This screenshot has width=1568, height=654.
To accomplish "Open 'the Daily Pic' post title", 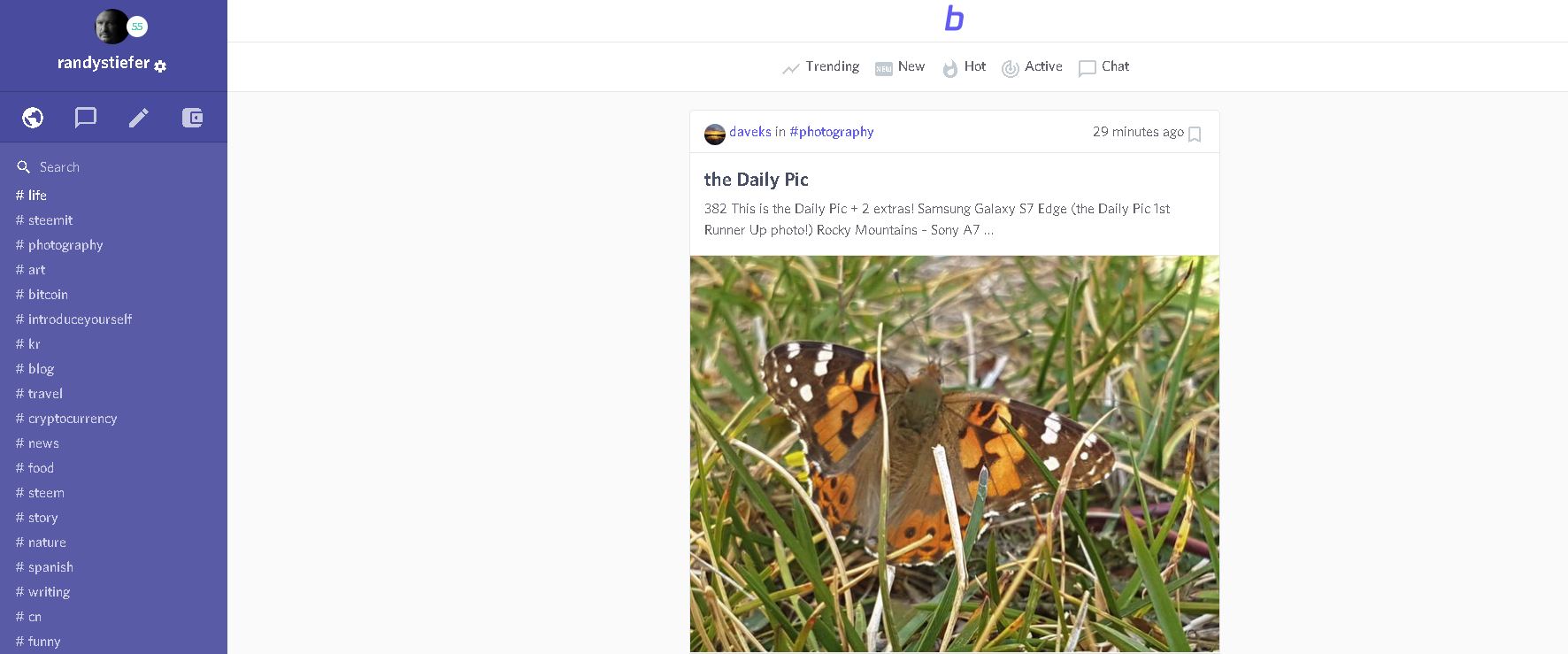I will tap(757, 180).
